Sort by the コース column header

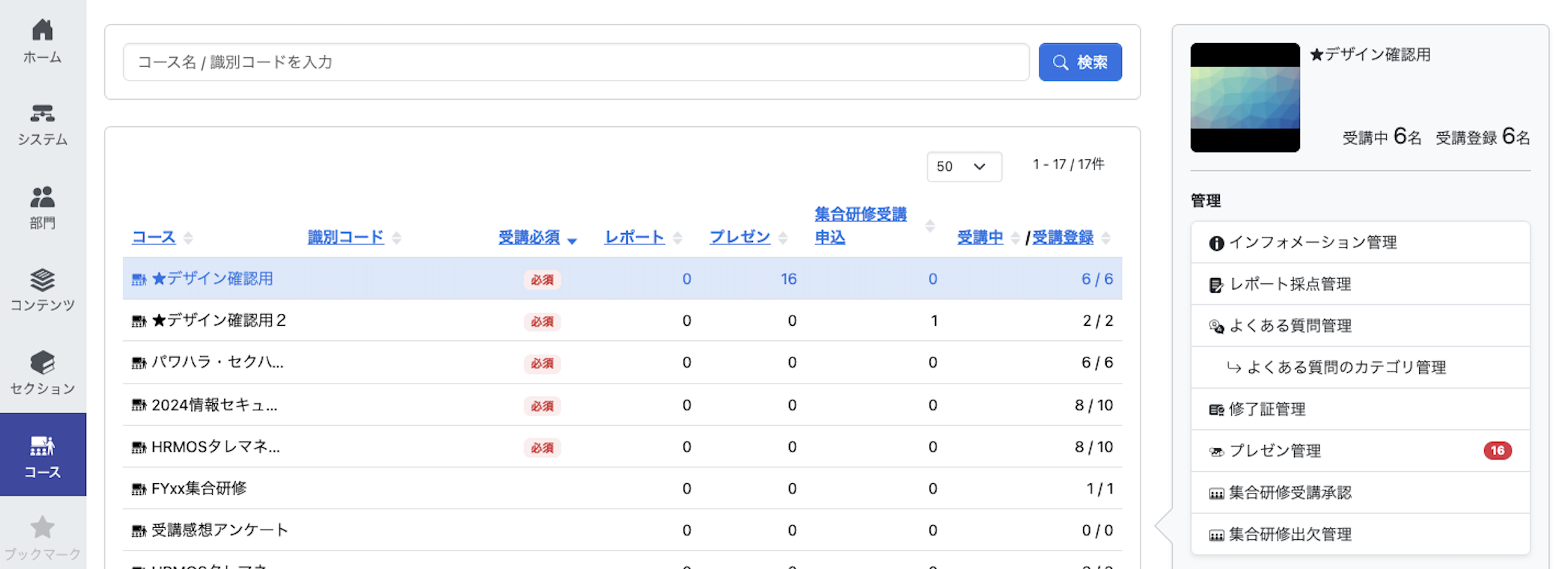pyautogui.click(x=153, y=238)
